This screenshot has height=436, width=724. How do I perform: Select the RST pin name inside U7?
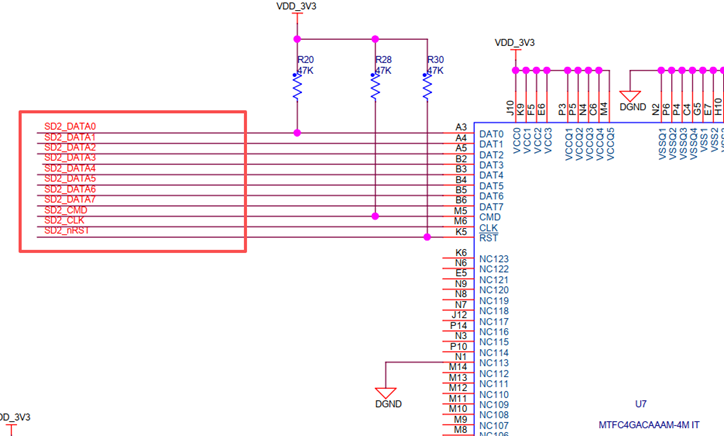pyautogui.click(x=489, y=238)
